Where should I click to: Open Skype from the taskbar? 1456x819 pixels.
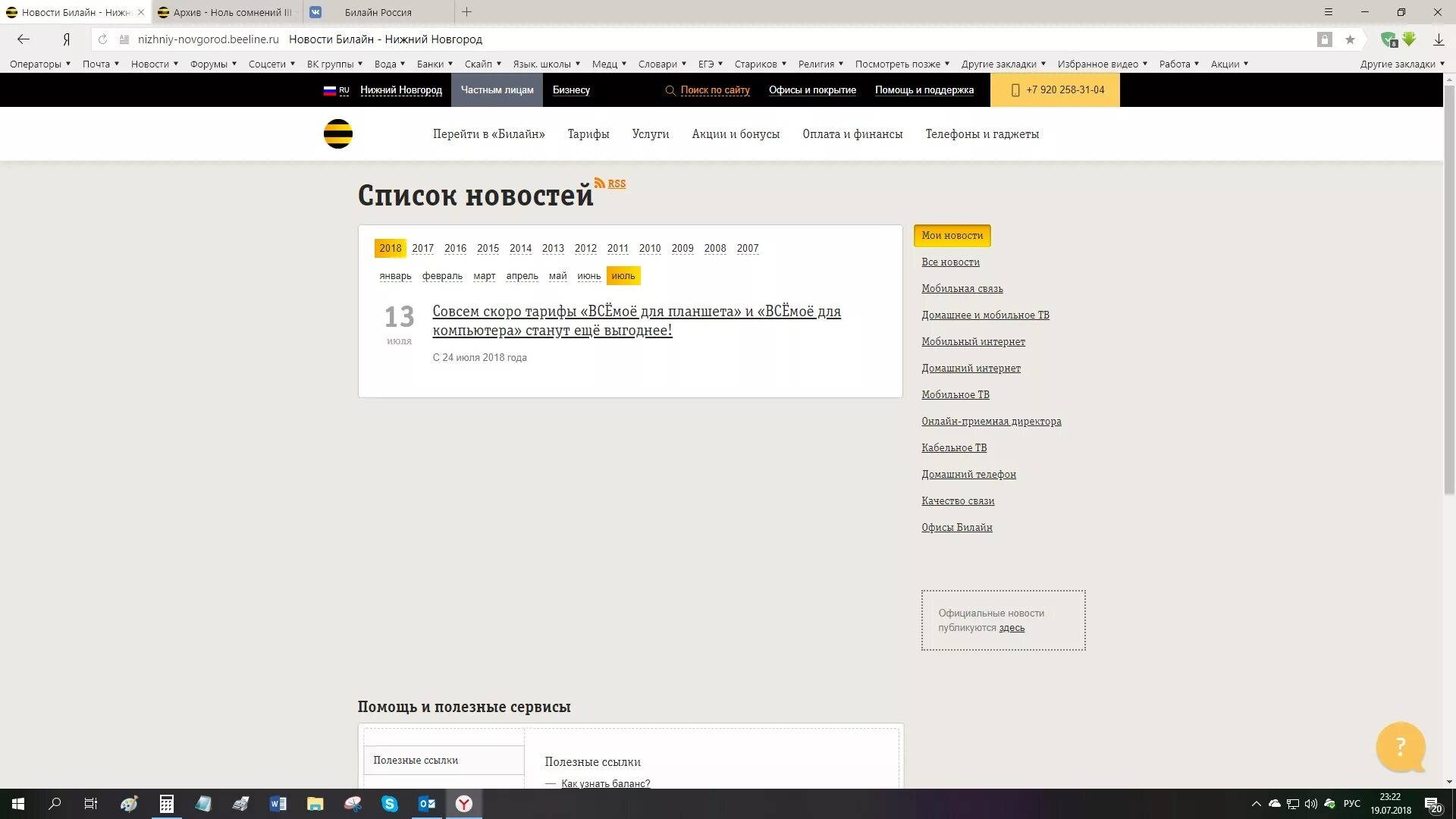coord(389,804)
